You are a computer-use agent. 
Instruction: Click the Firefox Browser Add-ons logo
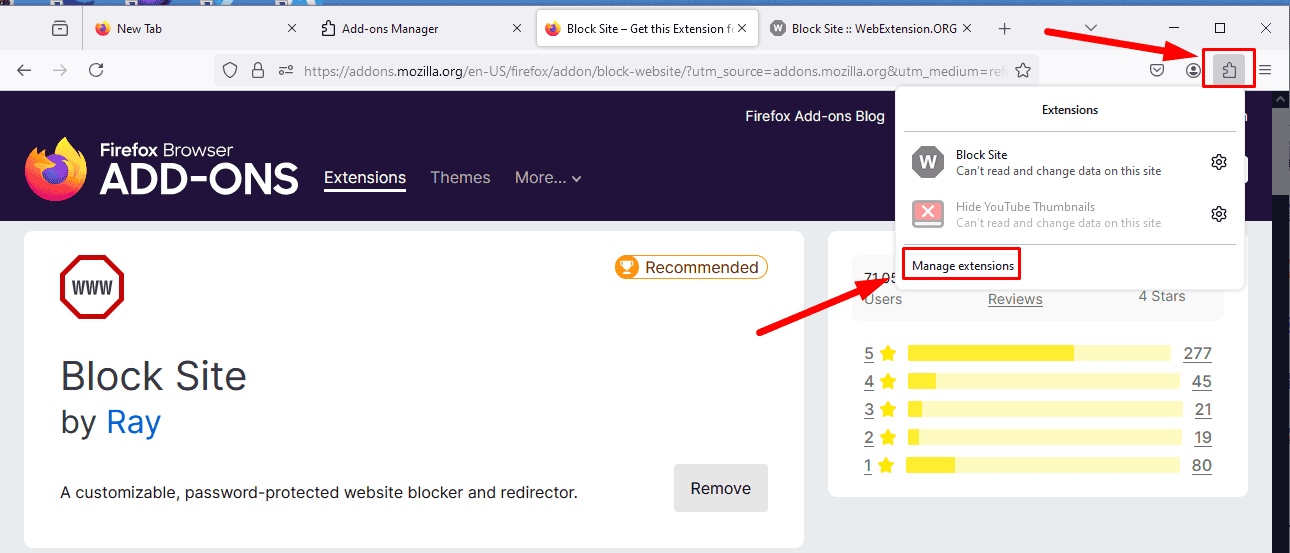tap(162, 169)
